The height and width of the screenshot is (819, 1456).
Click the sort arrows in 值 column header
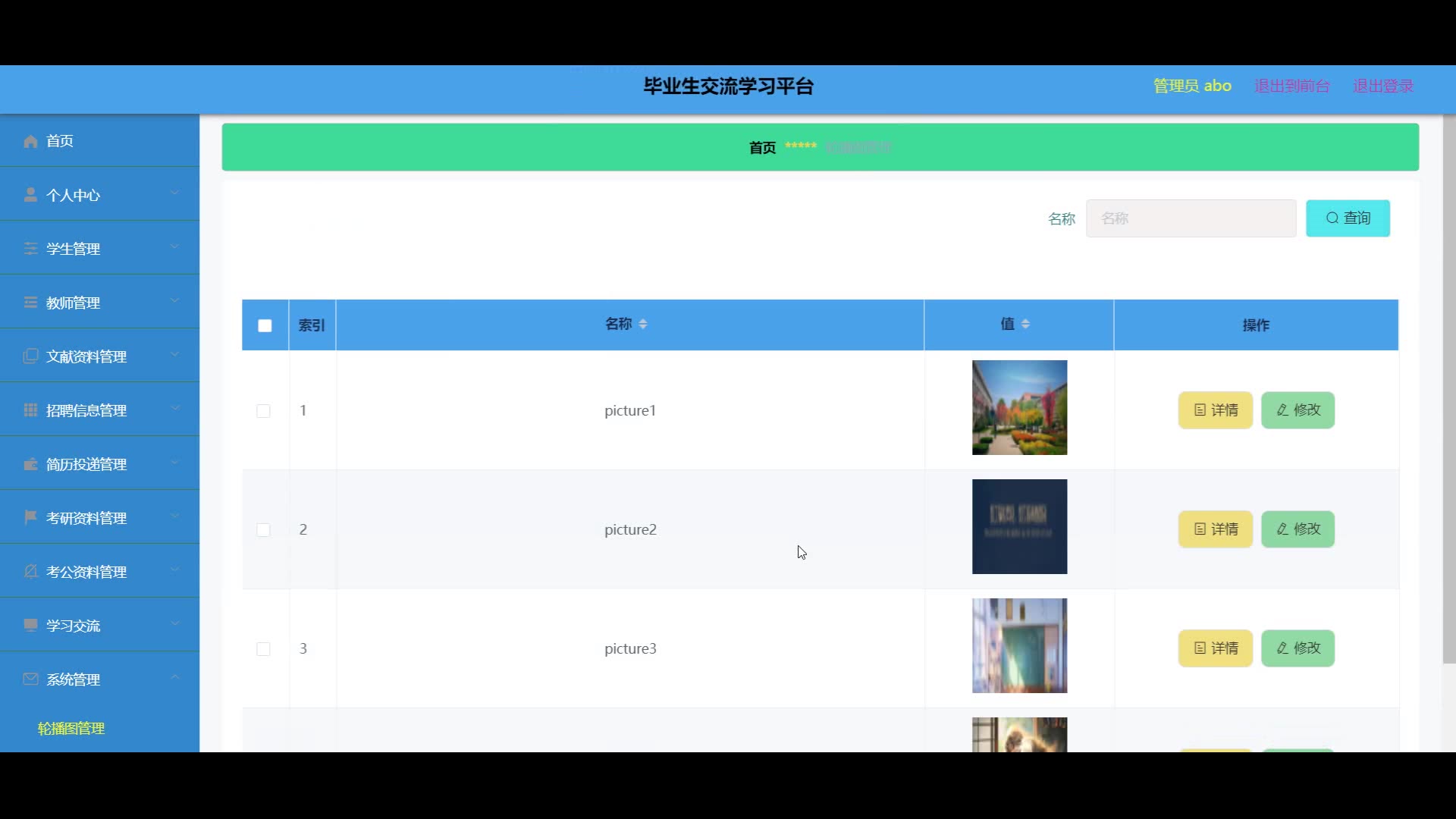1025,324
